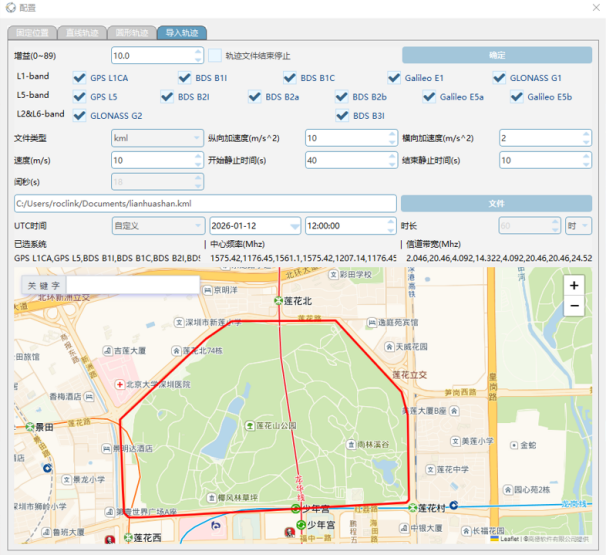
Task: Uncheck the GPS L1CA checkbox
Action: [x=80, y=78]
